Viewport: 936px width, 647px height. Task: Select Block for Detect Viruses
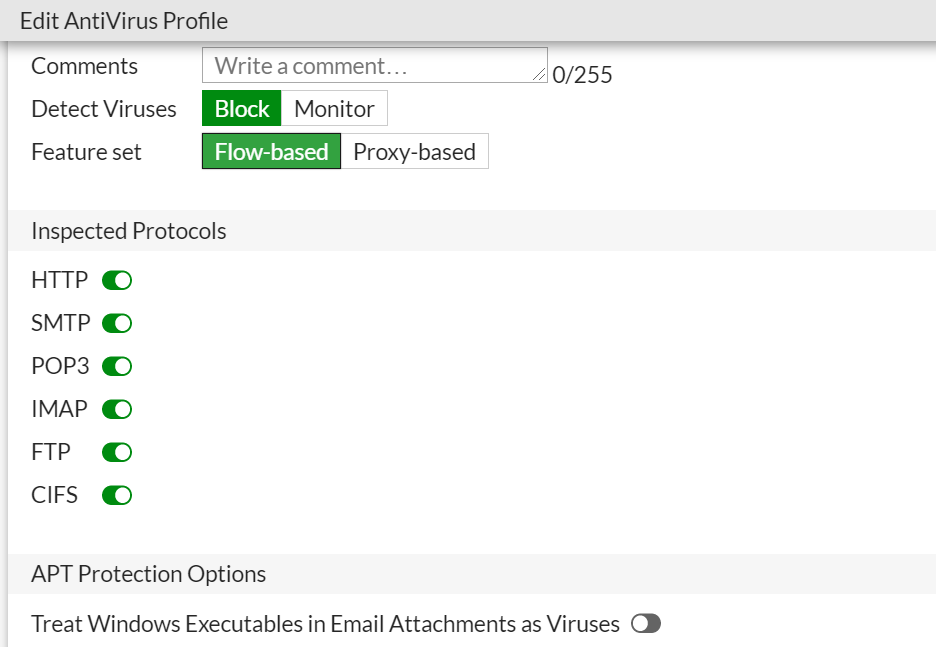242,109
